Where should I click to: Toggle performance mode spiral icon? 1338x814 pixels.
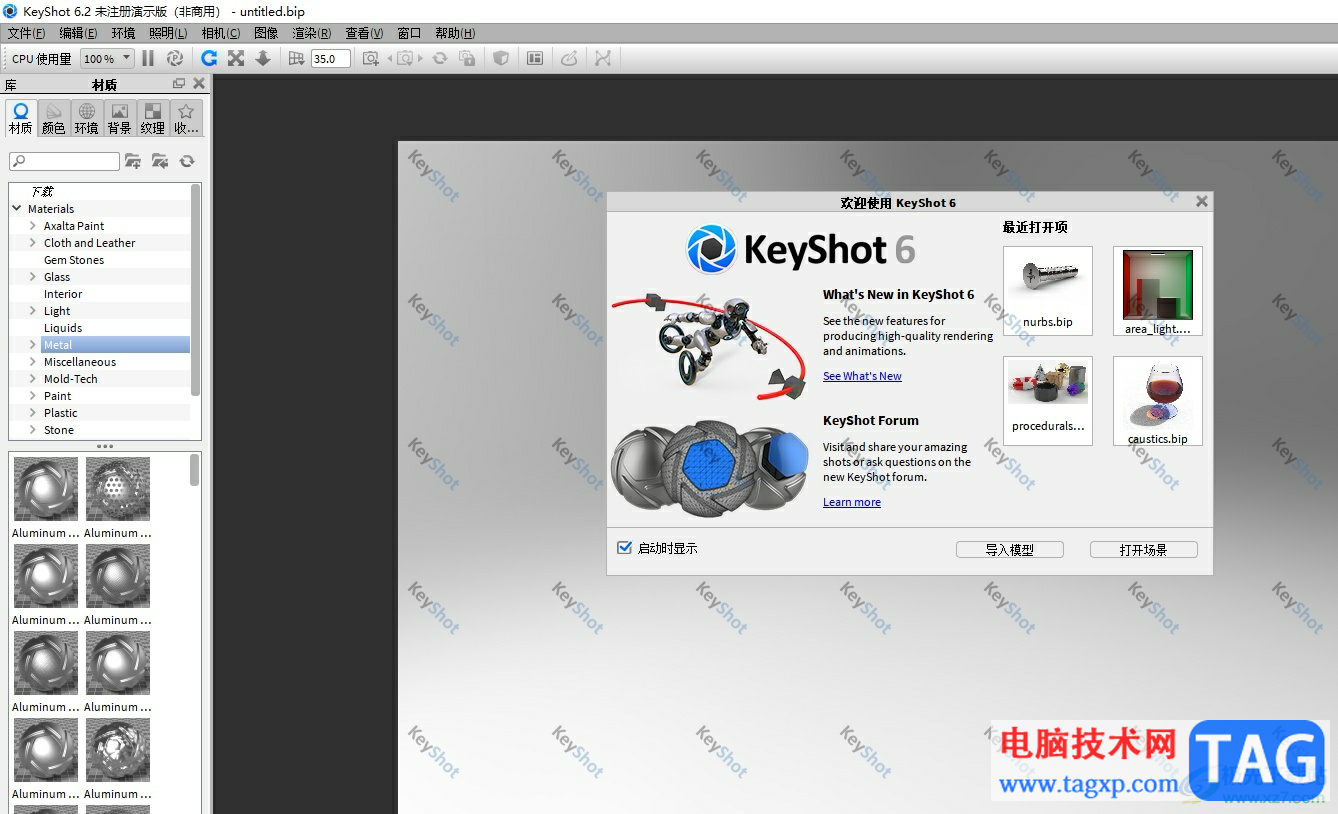pyautogui.click(x=174, y=59)
